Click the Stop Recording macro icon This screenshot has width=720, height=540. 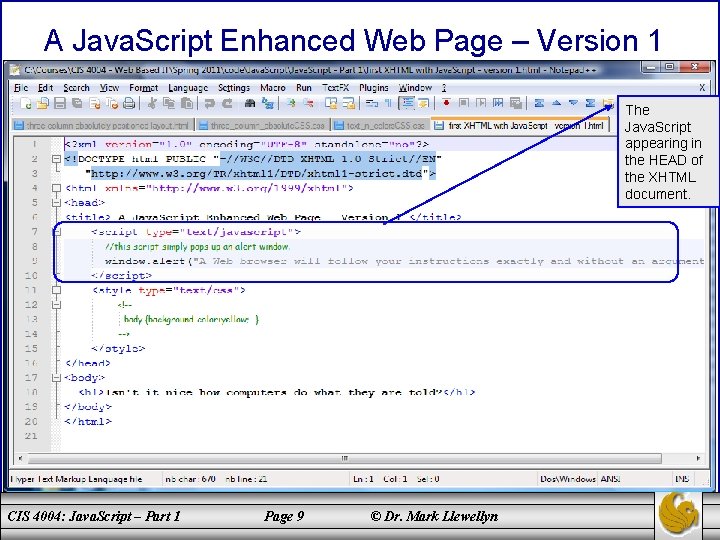click(x=464, y=103)
